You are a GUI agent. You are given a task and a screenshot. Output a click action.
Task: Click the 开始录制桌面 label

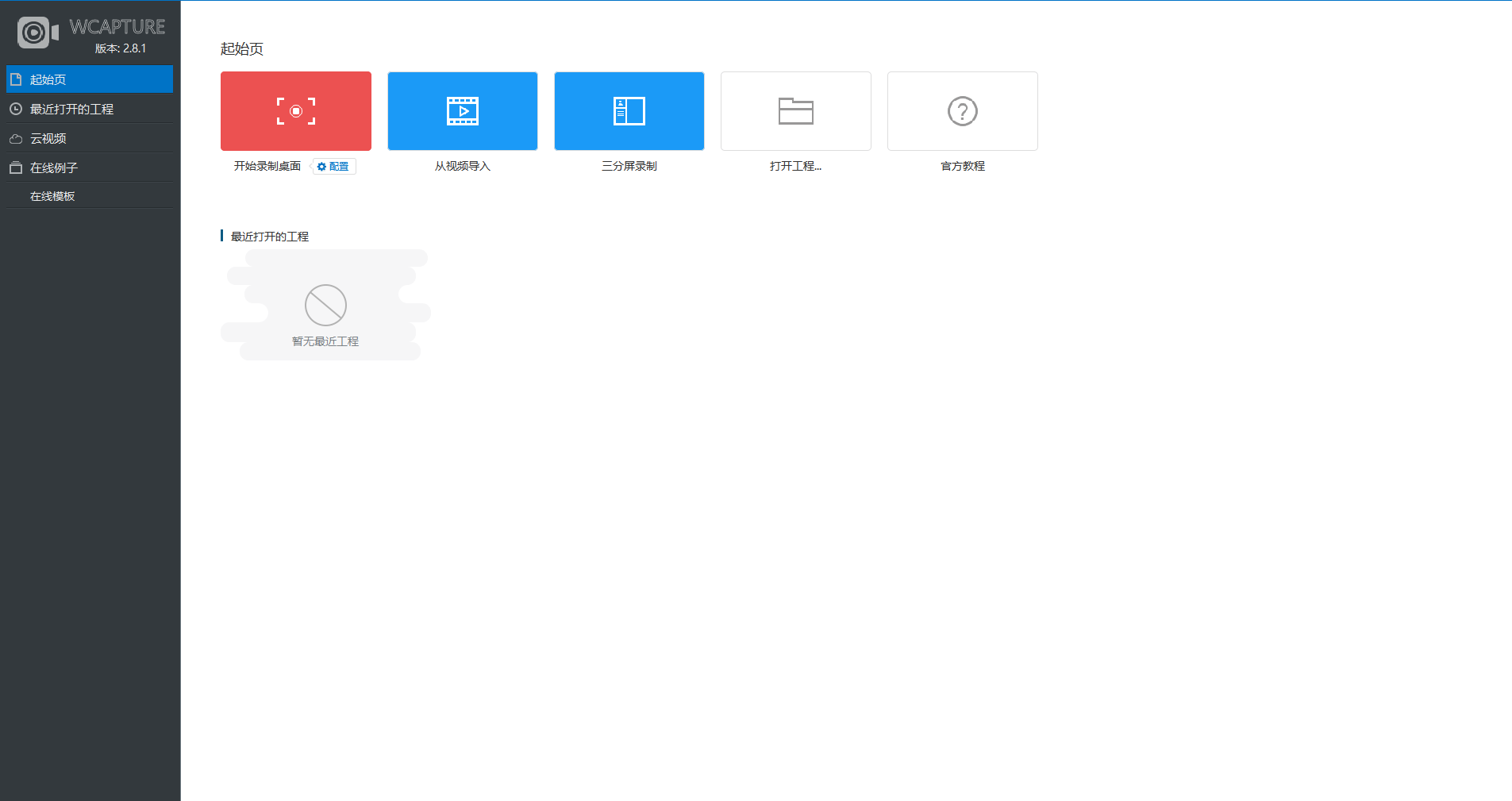(x=267, y=166)
